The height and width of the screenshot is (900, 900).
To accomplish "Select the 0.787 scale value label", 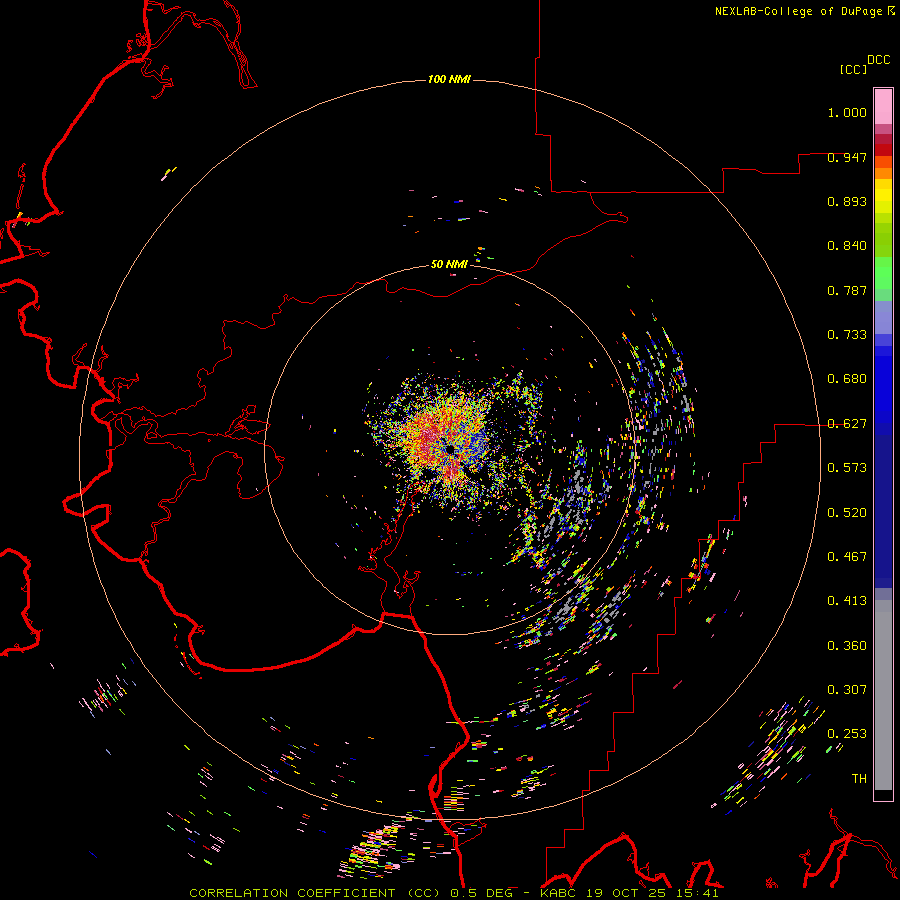I will [x=847, y=290].
